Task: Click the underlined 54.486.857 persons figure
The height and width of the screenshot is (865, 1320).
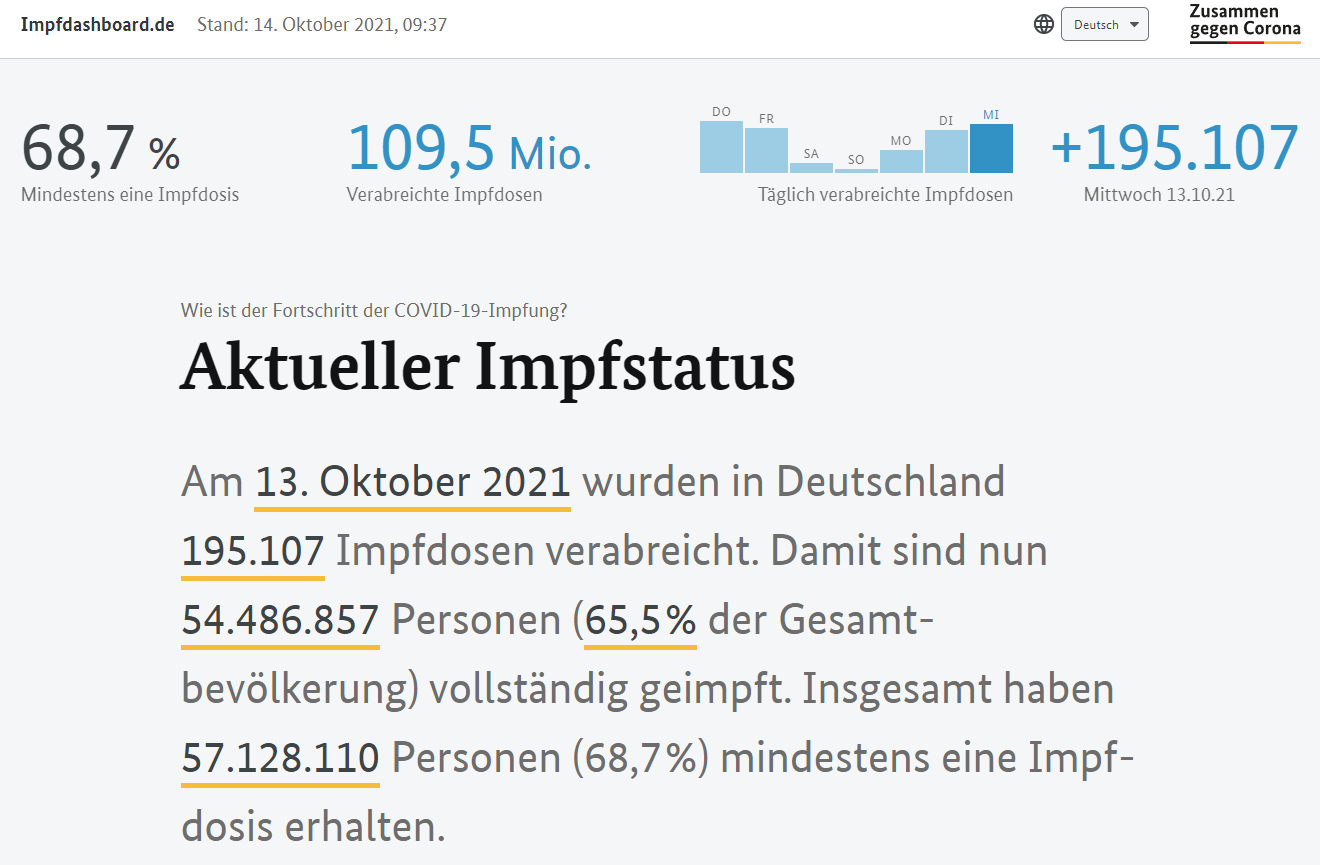Action: click(280, 621)
